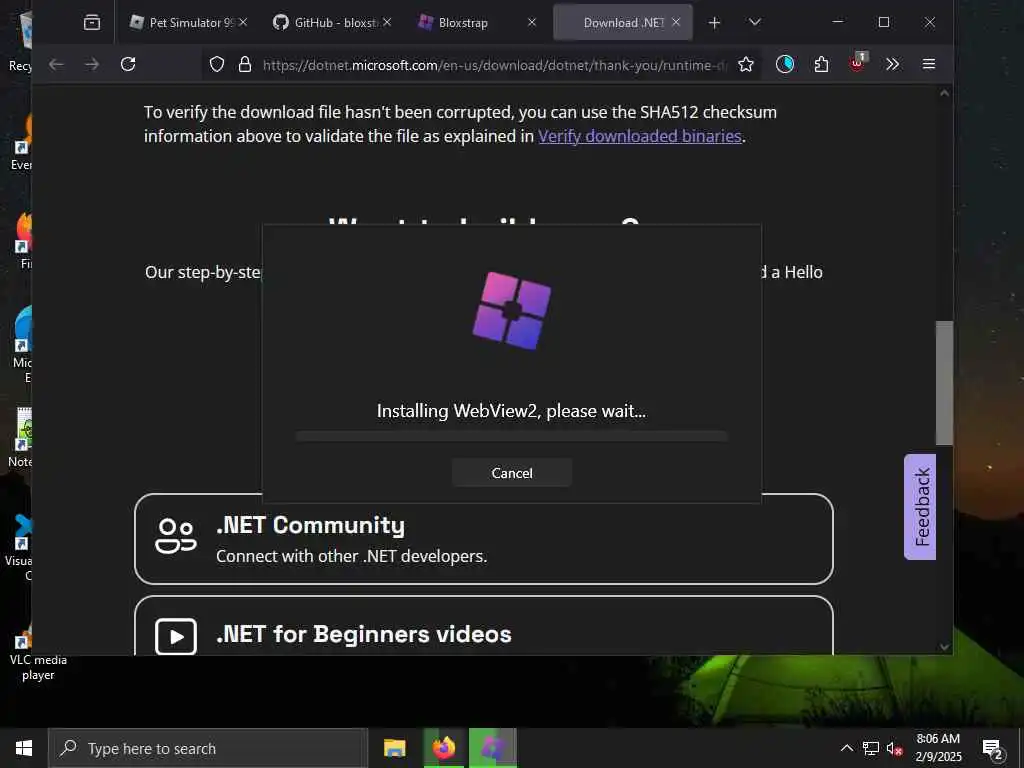Screen dimensions: 1024x768
Task: Click the scroll up arrow of the page
Action: [x=944, y=93]
